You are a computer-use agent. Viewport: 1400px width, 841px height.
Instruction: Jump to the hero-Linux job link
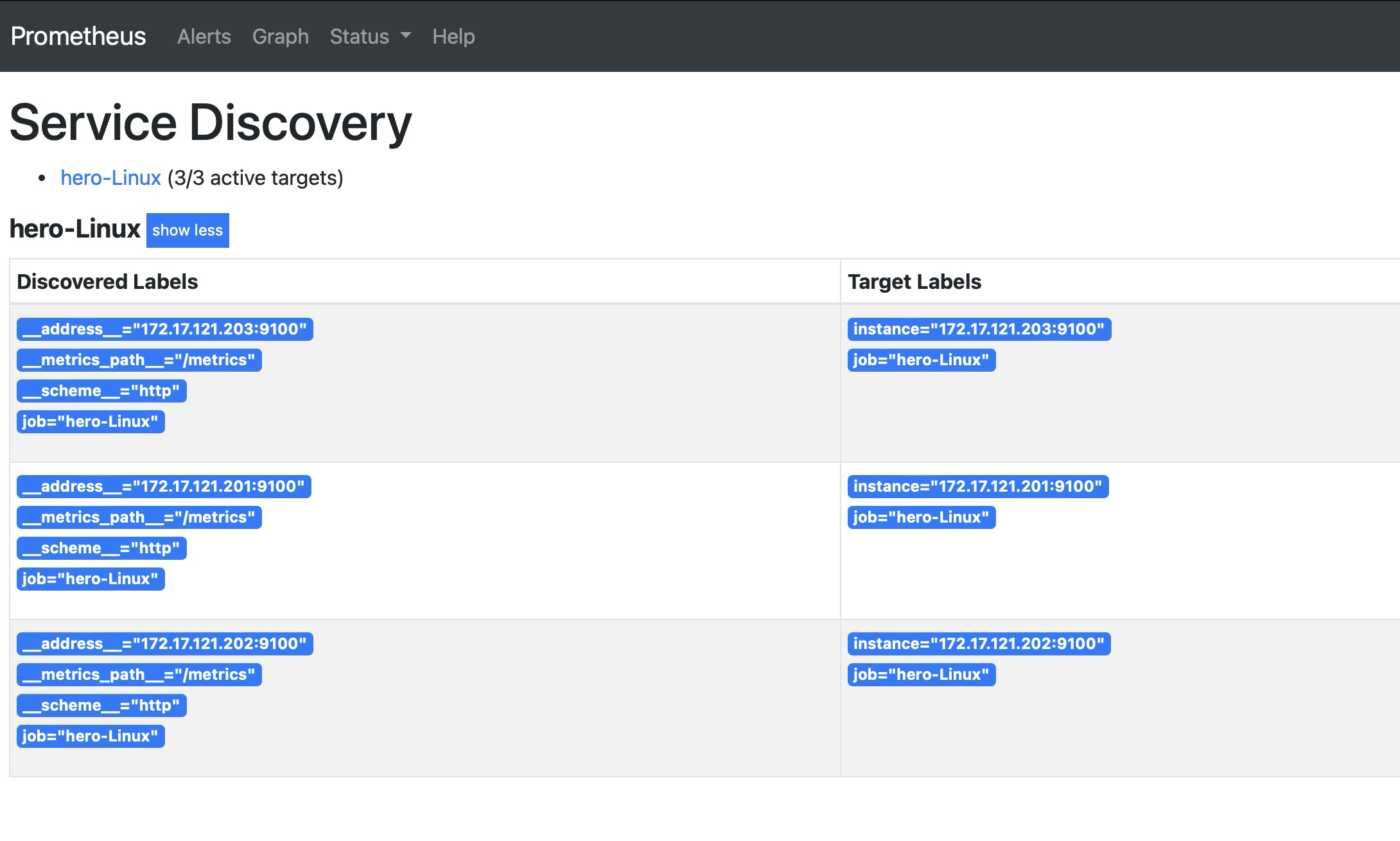110,178
